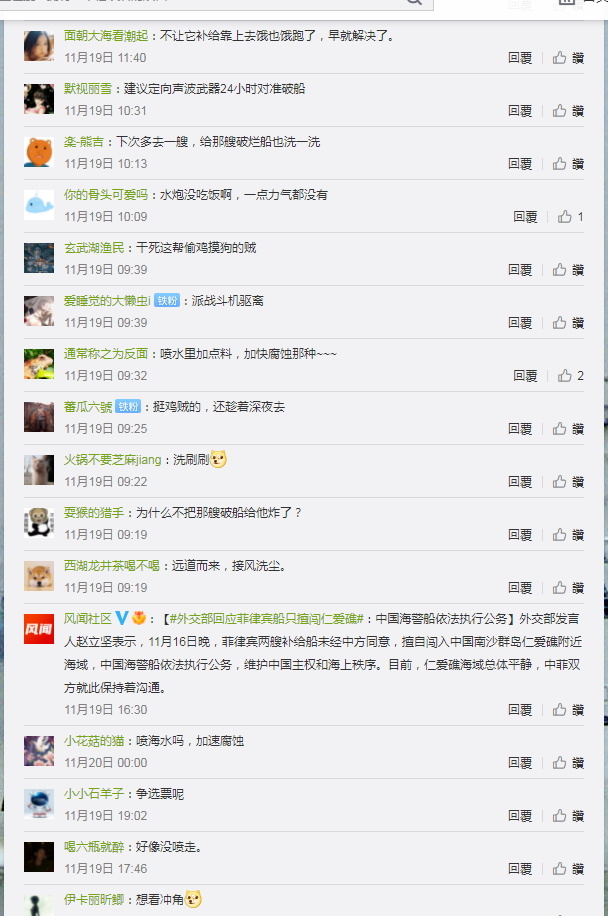Reply to 默视丽雪's comment
Image resolution: width=608 pixels, height=916 pixels.
pyautogui.click(x=520, y=111)
